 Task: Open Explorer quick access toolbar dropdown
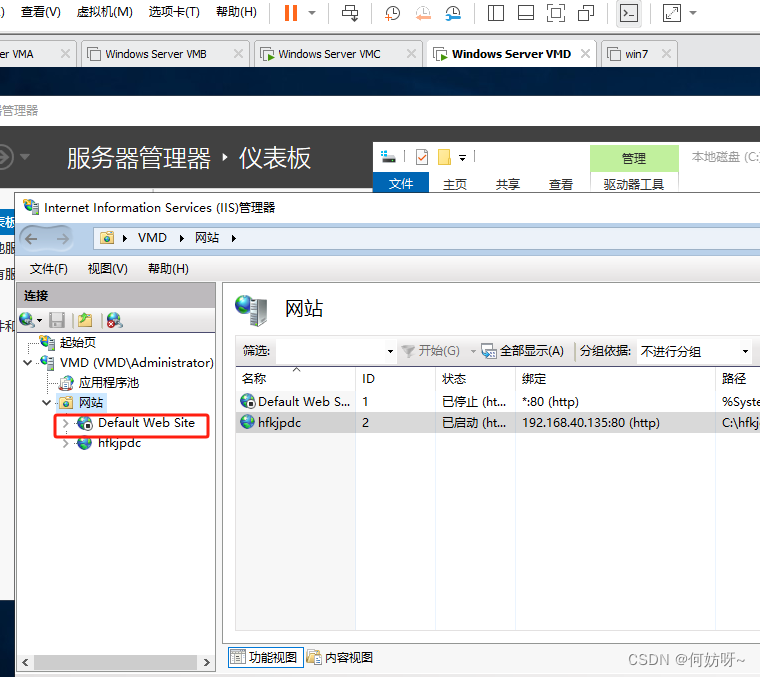click(x=462, y=157)
